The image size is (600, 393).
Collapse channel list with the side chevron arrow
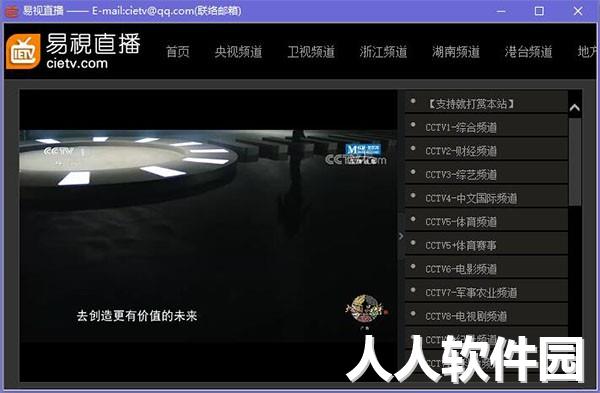tap(401, 236)
